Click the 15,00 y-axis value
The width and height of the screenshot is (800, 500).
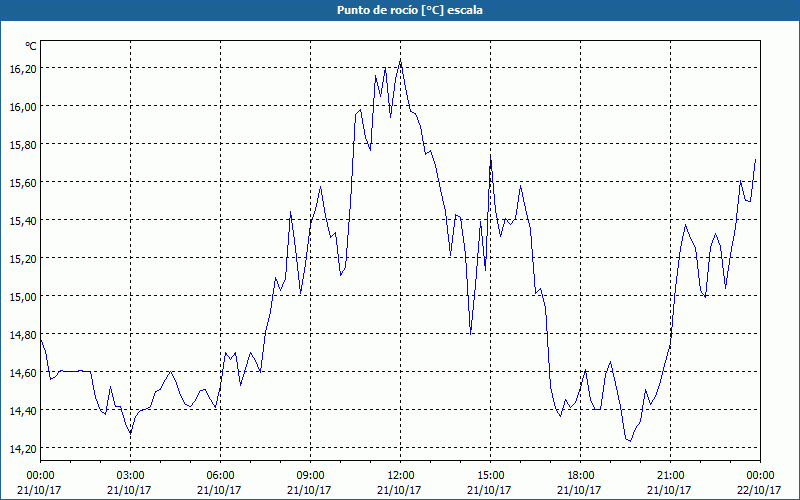click(23, 296)
